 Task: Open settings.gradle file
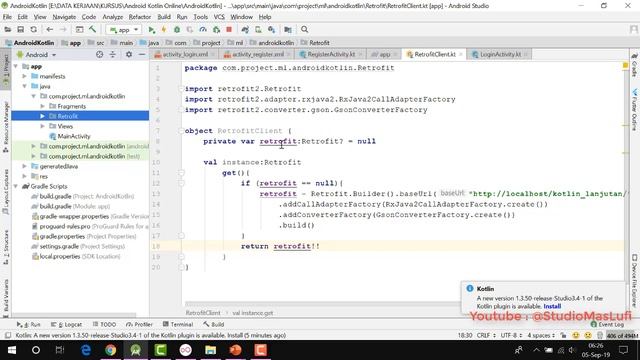pos(78,247)
